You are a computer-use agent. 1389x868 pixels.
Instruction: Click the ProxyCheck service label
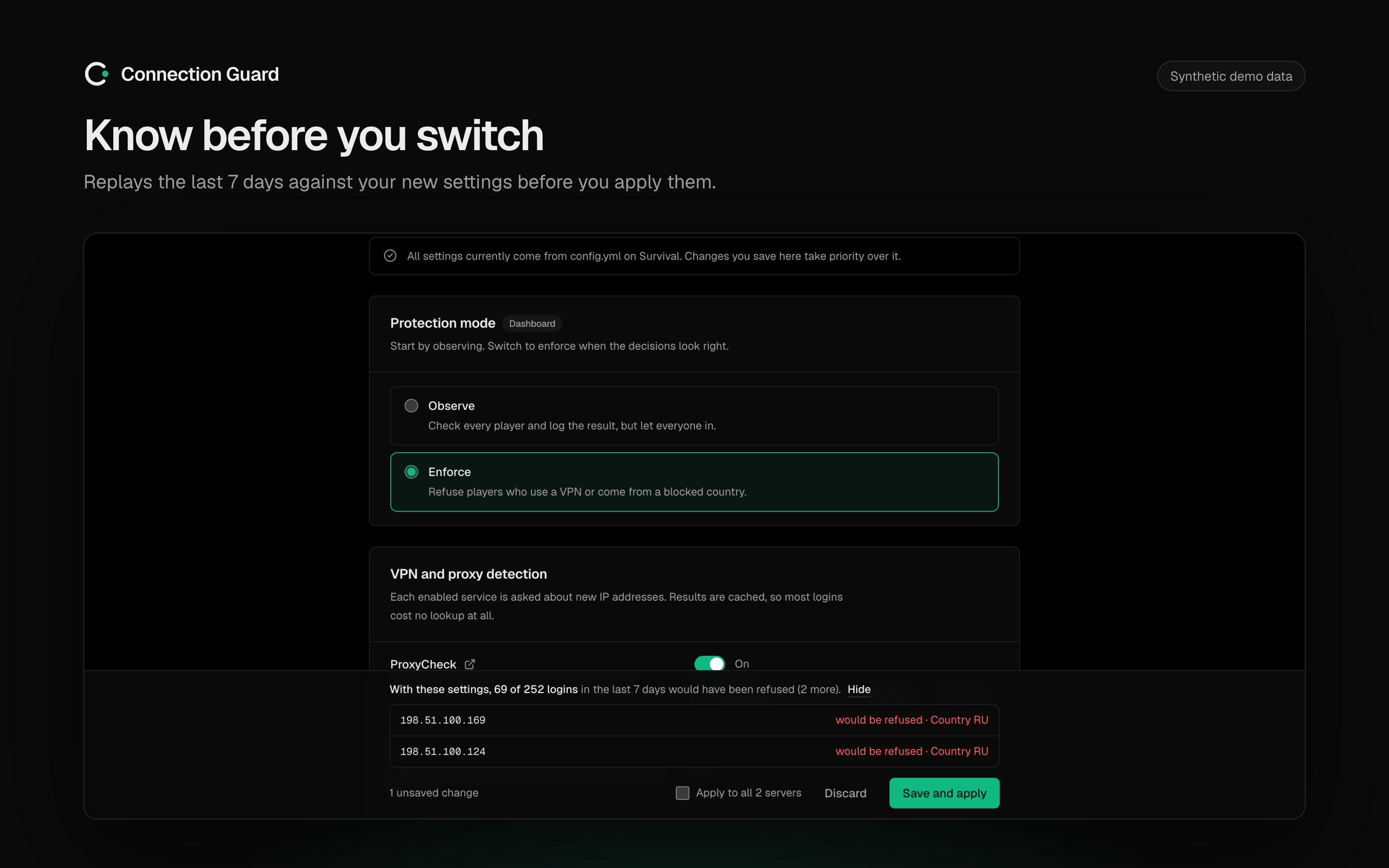tap(423, 664)
